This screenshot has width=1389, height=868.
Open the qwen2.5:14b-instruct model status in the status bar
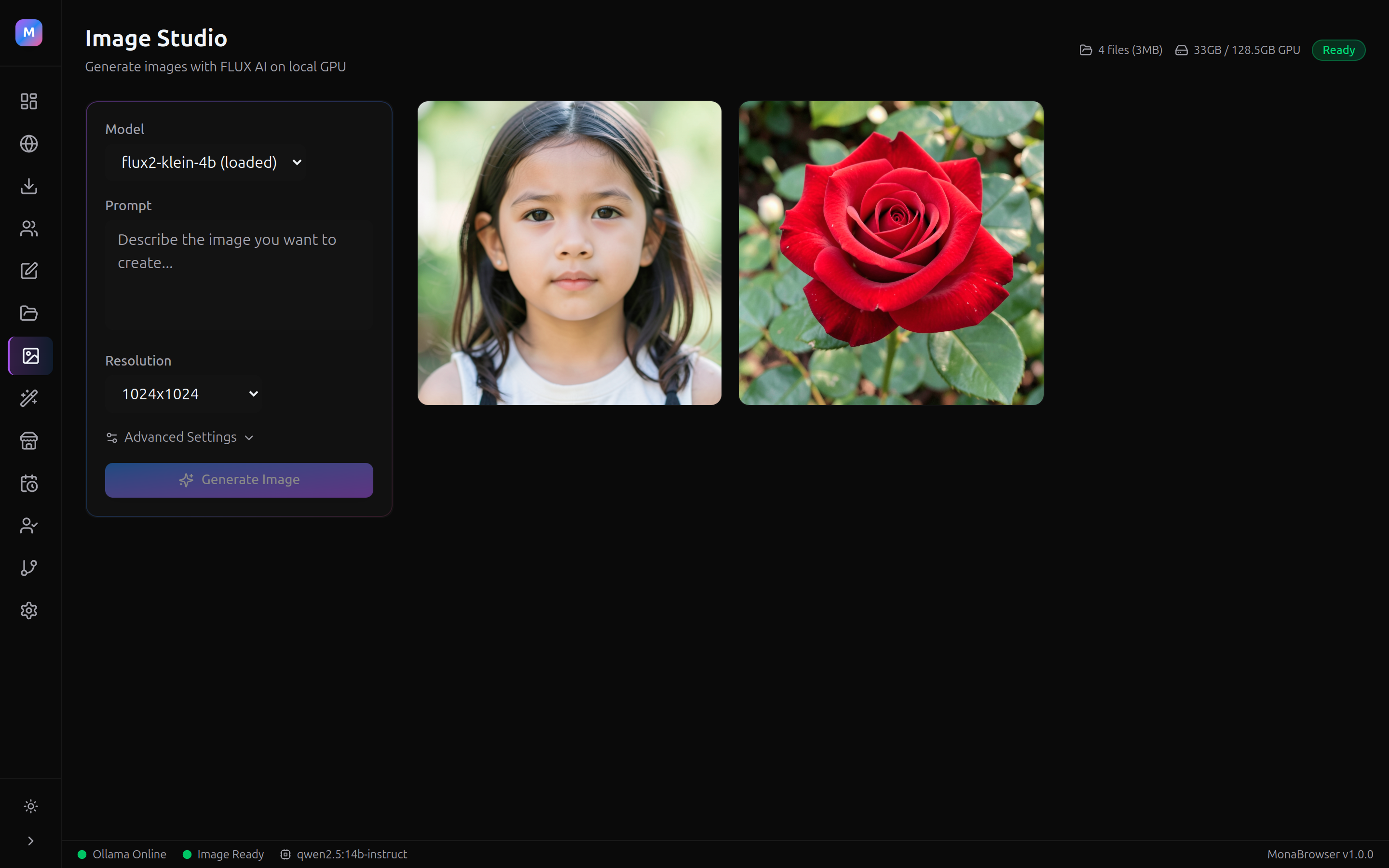344,854
